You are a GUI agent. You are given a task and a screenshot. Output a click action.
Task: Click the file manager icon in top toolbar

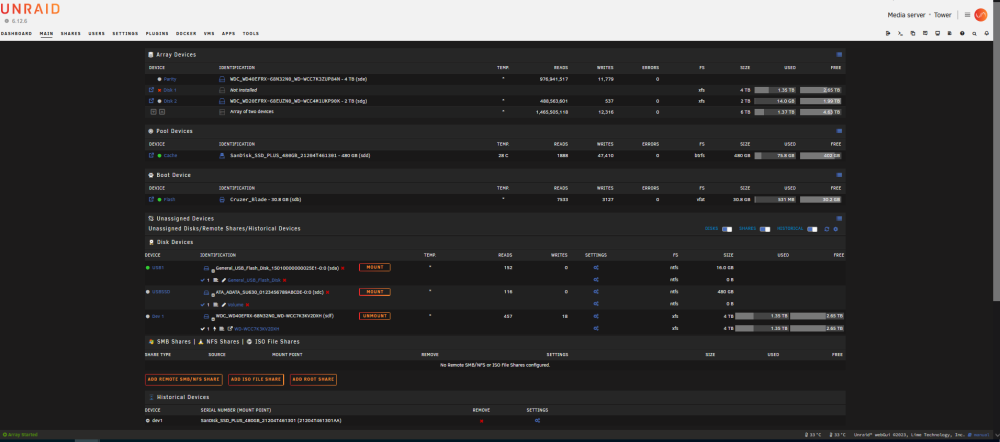(913, 33)
